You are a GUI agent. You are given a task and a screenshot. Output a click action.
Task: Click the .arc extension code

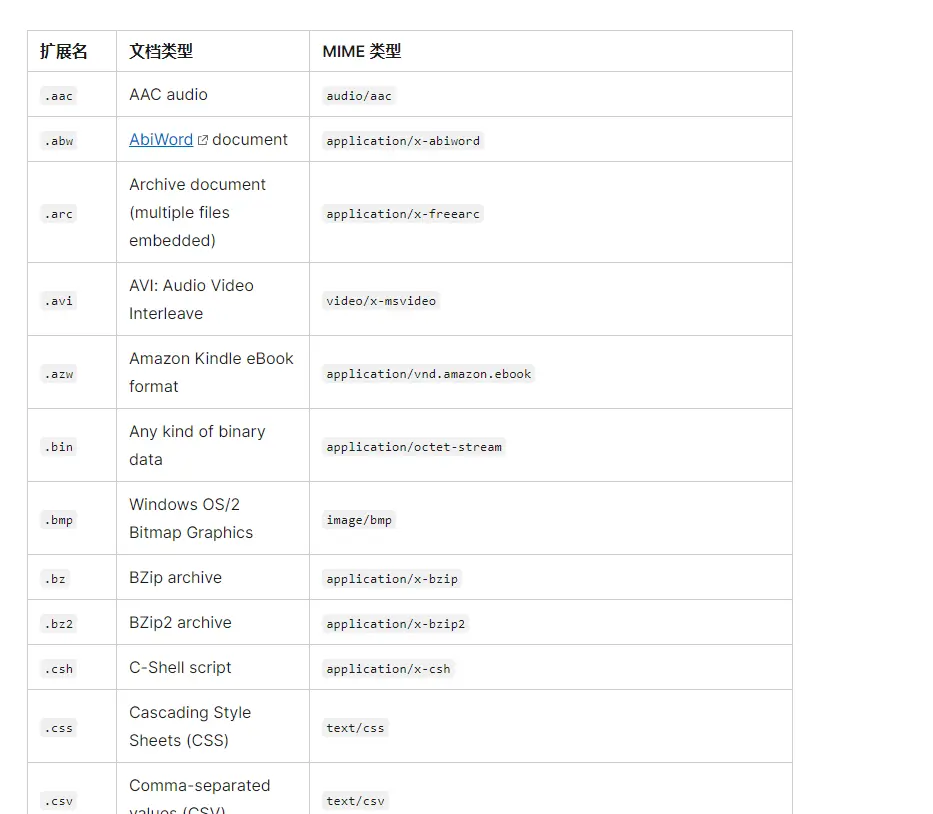pyautogui.click(x=59, y=214)
